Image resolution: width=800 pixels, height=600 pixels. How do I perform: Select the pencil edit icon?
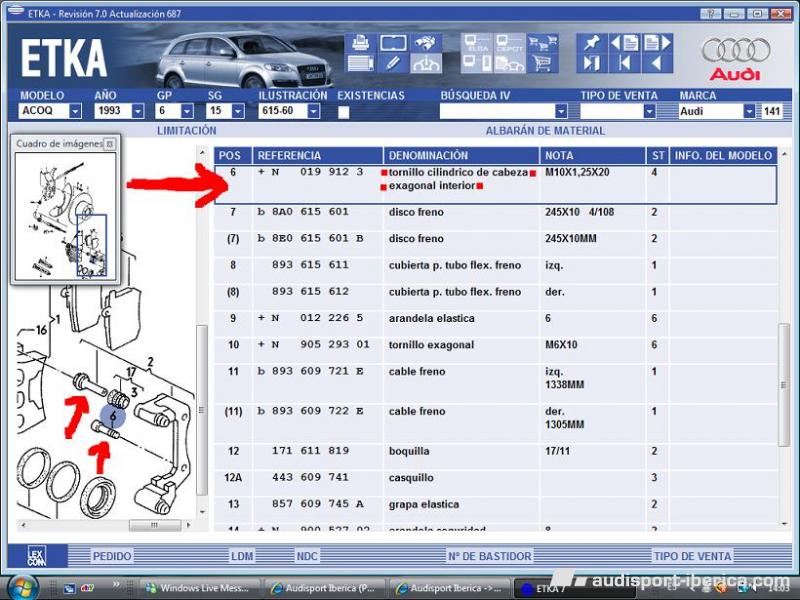pyautogui.click(x=393, y=64)
